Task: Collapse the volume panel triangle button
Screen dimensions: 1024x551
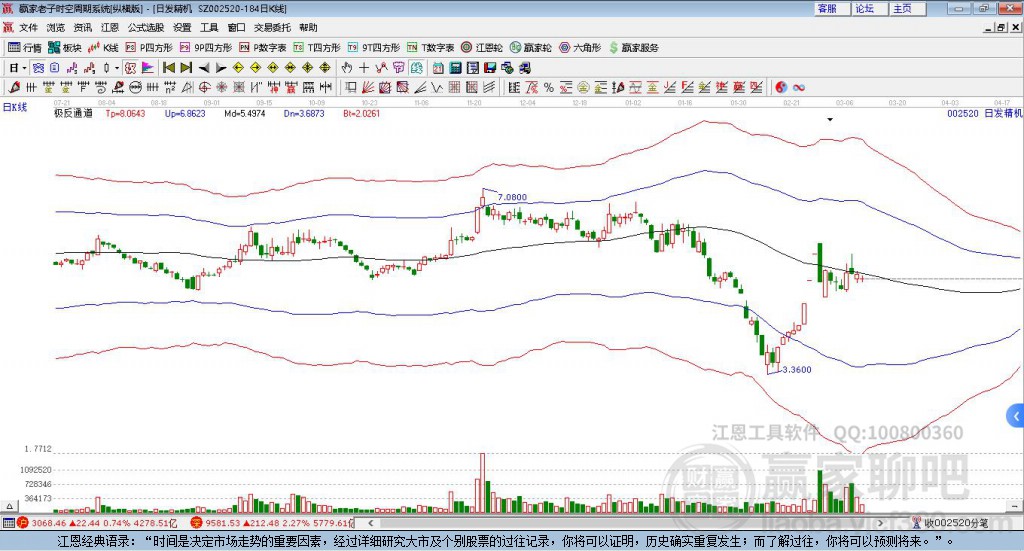Action: pos(9,506)
